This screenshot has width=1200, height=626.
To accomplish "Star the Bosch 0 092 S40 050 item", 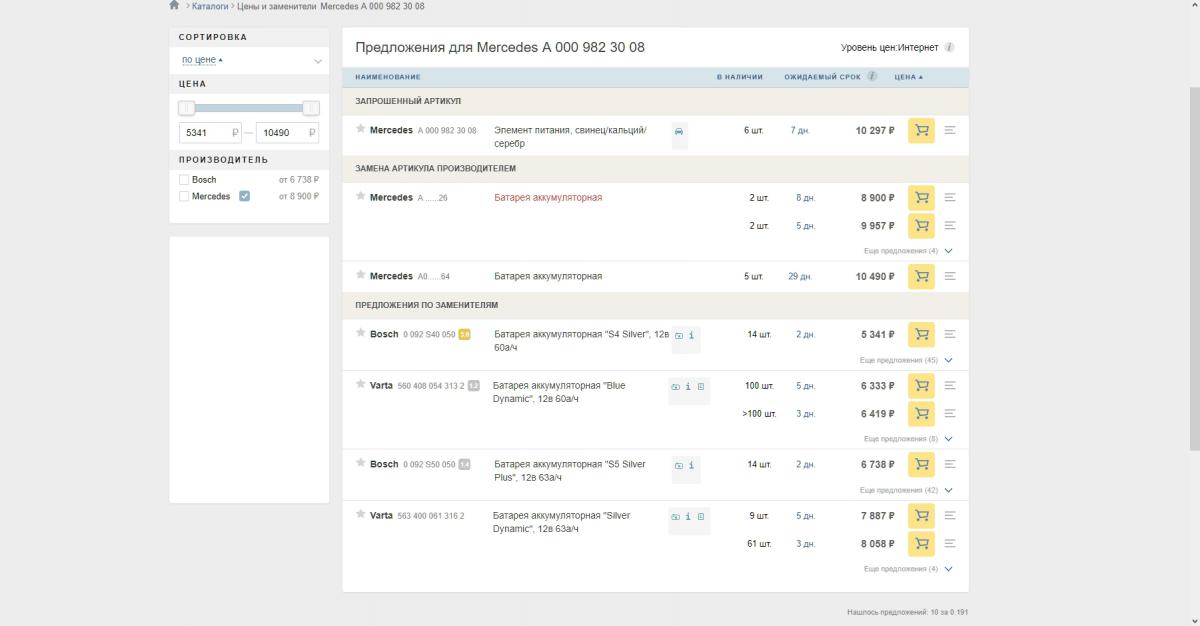I will tap(361, 333).
